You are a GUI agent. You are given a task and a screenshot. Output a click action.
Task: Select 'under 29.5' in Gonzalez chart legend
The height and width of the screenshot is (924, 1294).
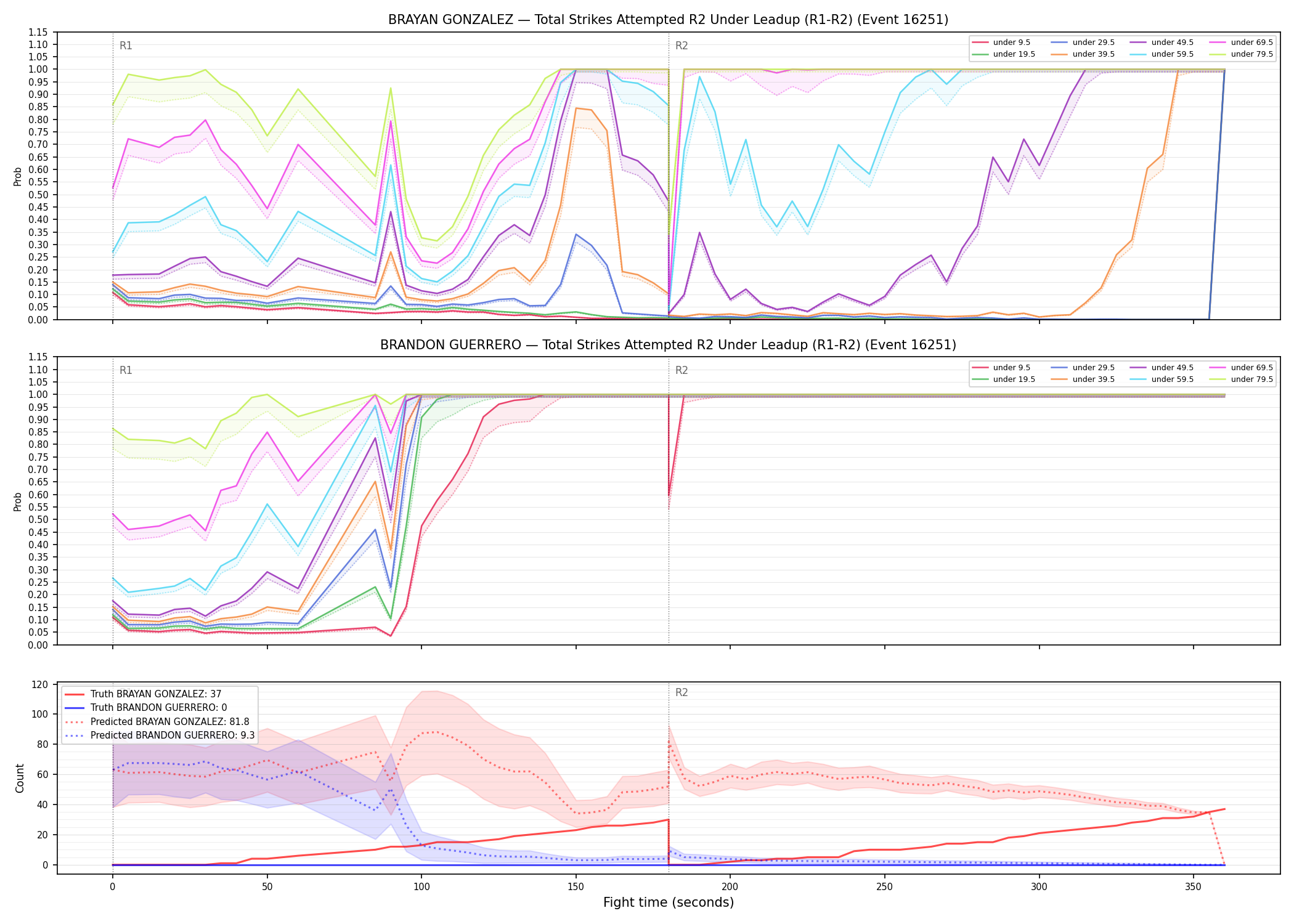coord(1083,43)
